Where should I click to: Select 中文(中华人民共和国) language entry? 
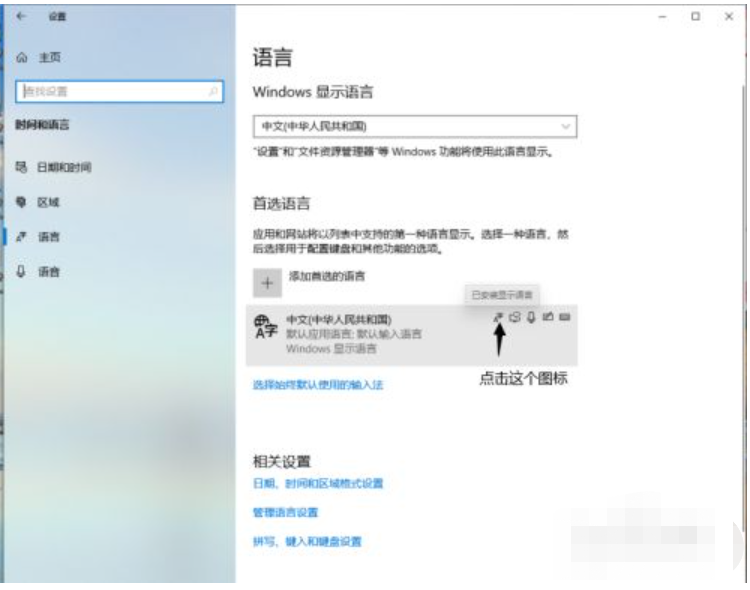[411, 335]
